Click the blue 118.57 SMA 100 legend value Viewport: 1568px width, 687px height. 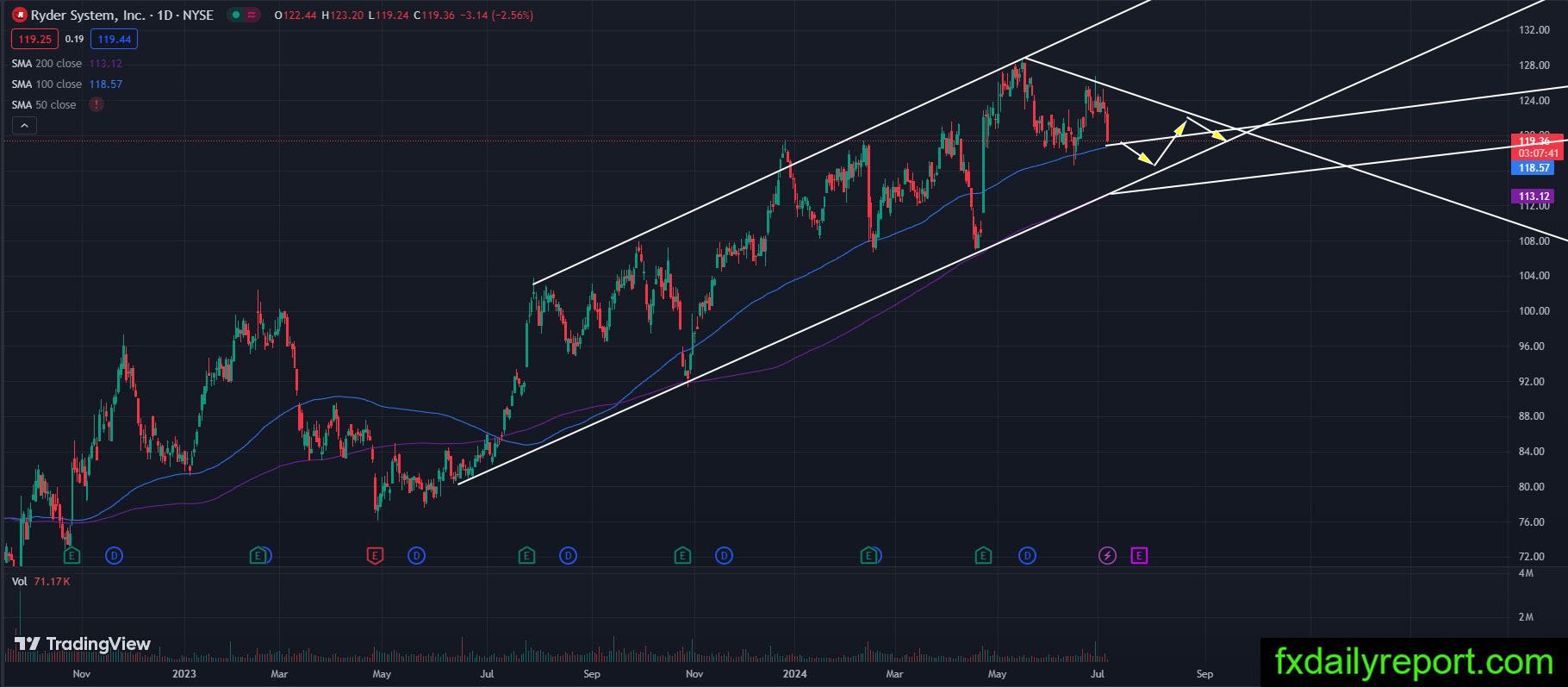tap(106, 84)
